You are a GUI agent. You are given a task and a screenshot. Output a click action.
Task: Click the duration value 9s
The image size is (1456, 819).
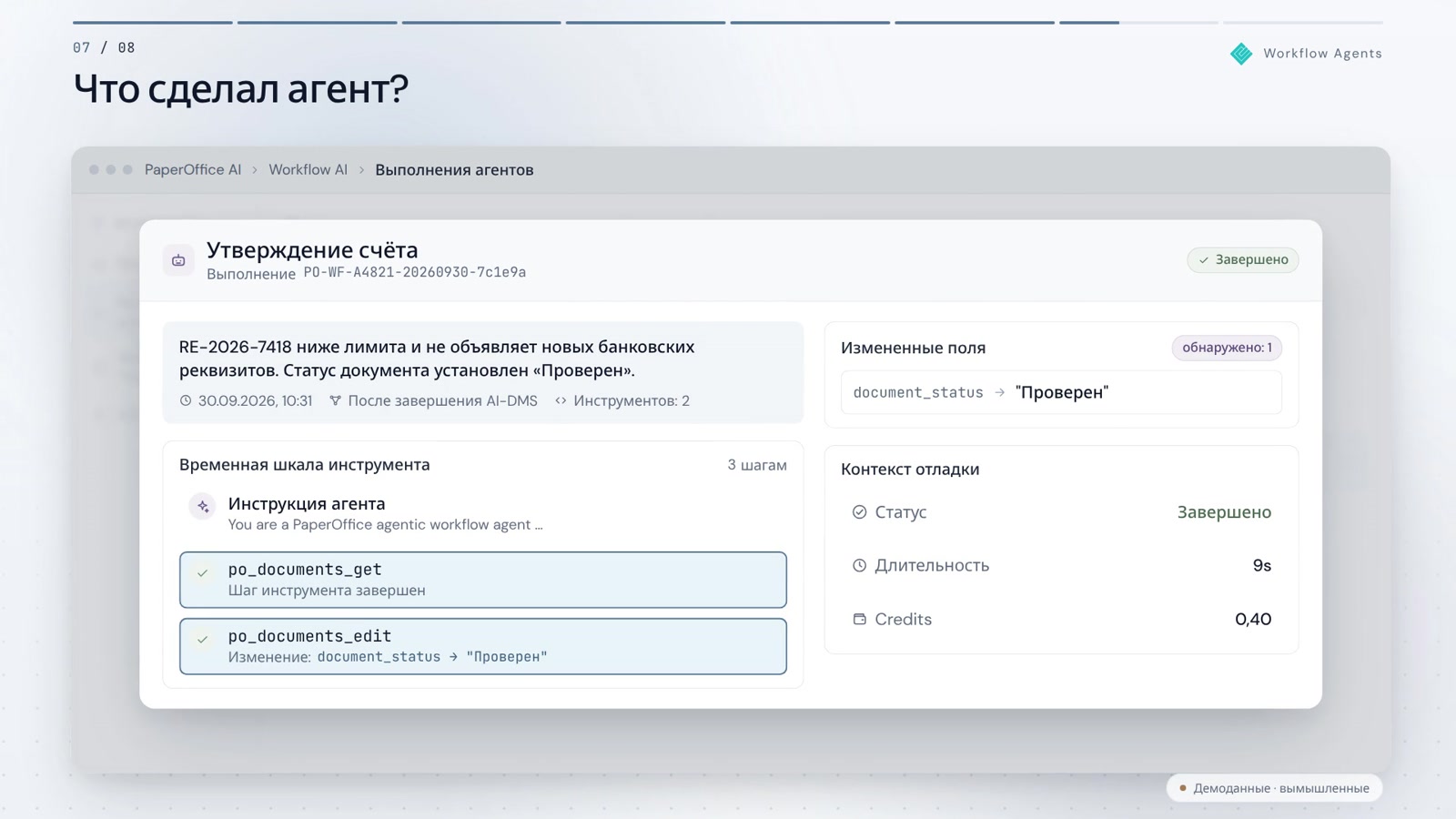(x=1262, y=565)
